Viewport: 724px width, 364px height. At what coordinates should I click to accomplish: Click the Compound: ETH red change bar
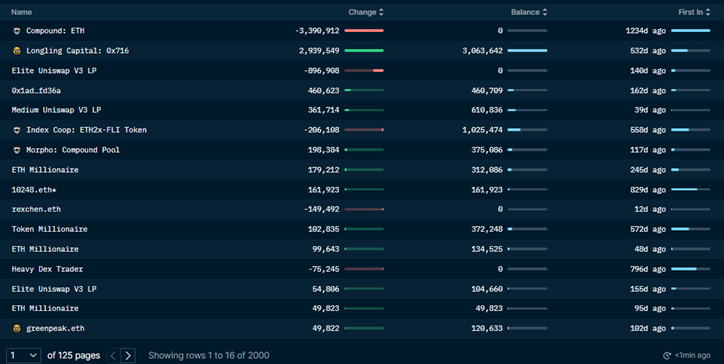click(364, 31)
